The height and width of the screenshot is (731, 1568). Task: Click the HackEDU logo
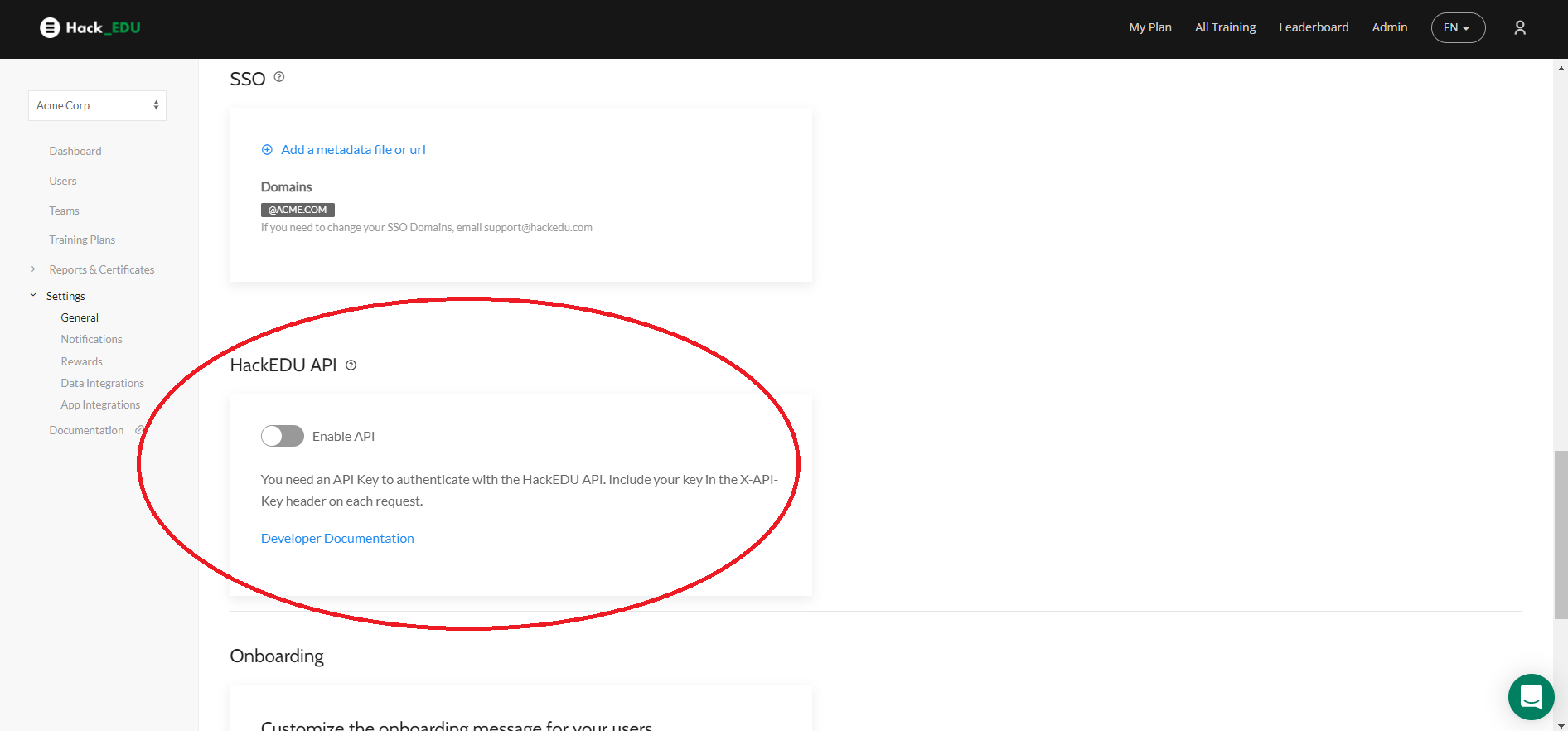coord(90,27)
